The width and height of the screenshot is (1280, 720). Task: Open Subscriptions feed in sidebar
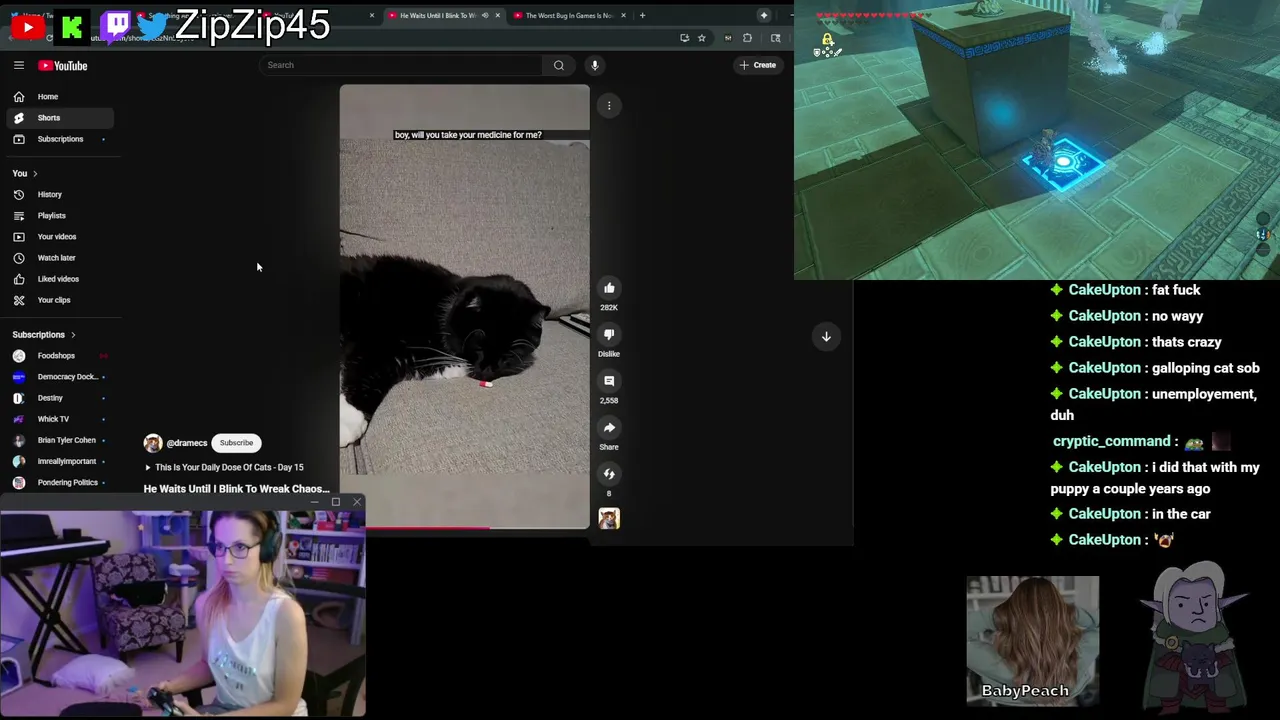pos(60,139)
